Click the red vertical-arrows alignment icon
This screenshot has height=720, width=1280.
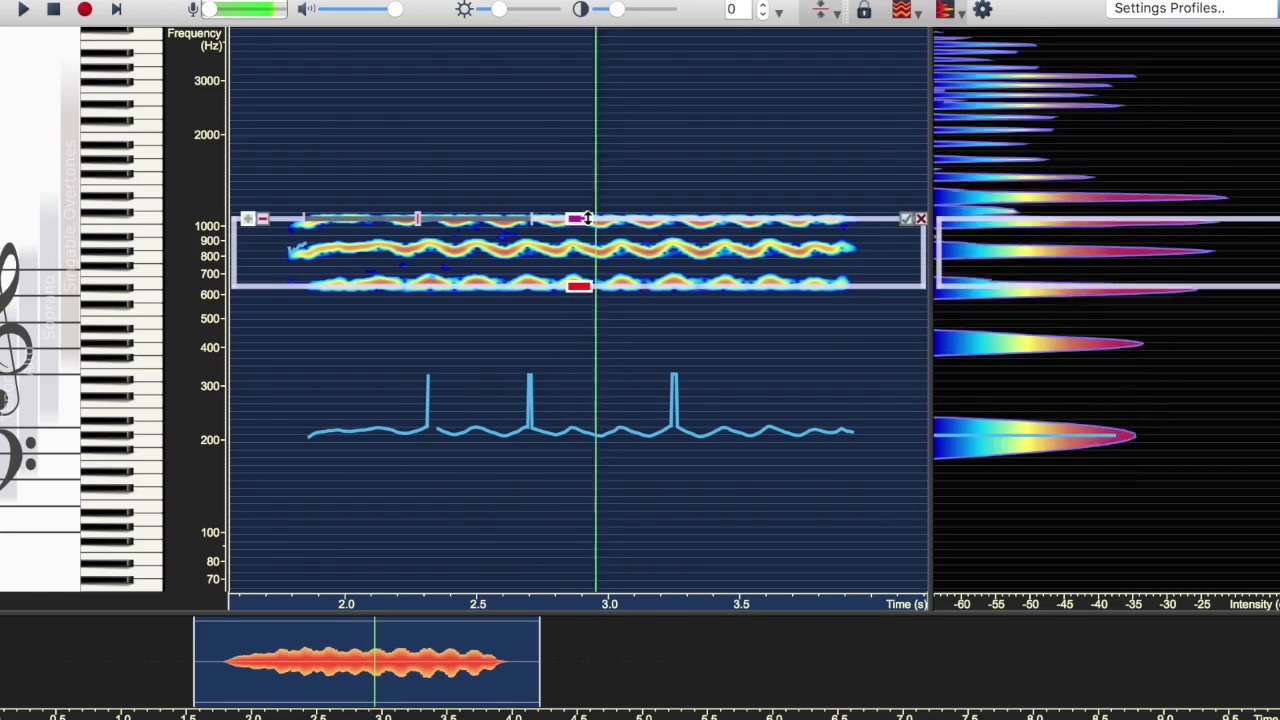(x=820, y=9)
